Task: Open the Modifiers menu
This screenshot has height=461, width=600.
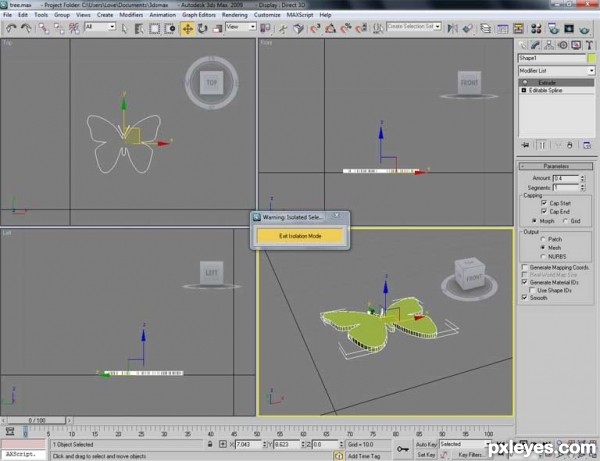Action: [131, 15]
